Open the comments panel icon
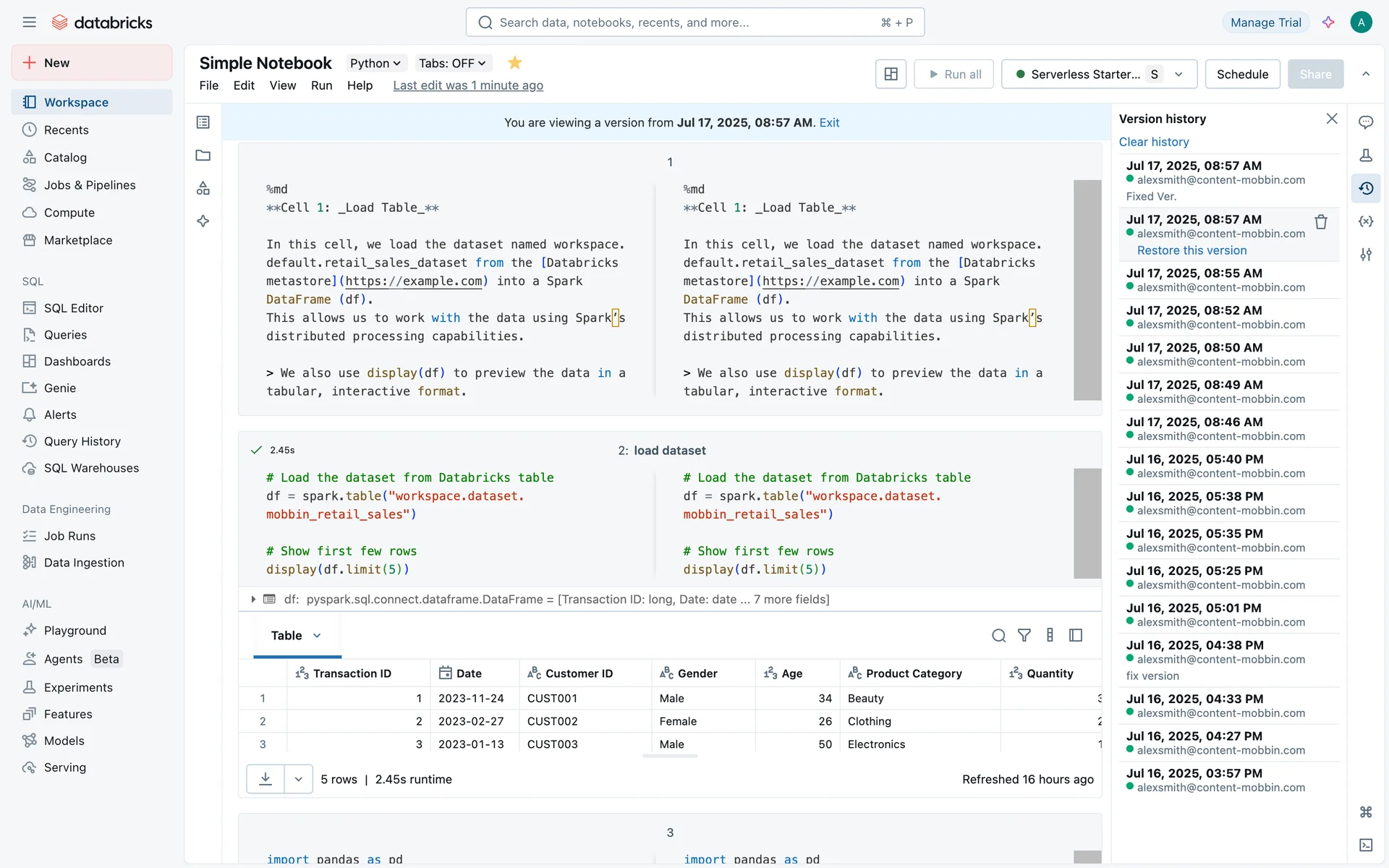This screenshot has height=868, width=1389. click(1366, 122)
